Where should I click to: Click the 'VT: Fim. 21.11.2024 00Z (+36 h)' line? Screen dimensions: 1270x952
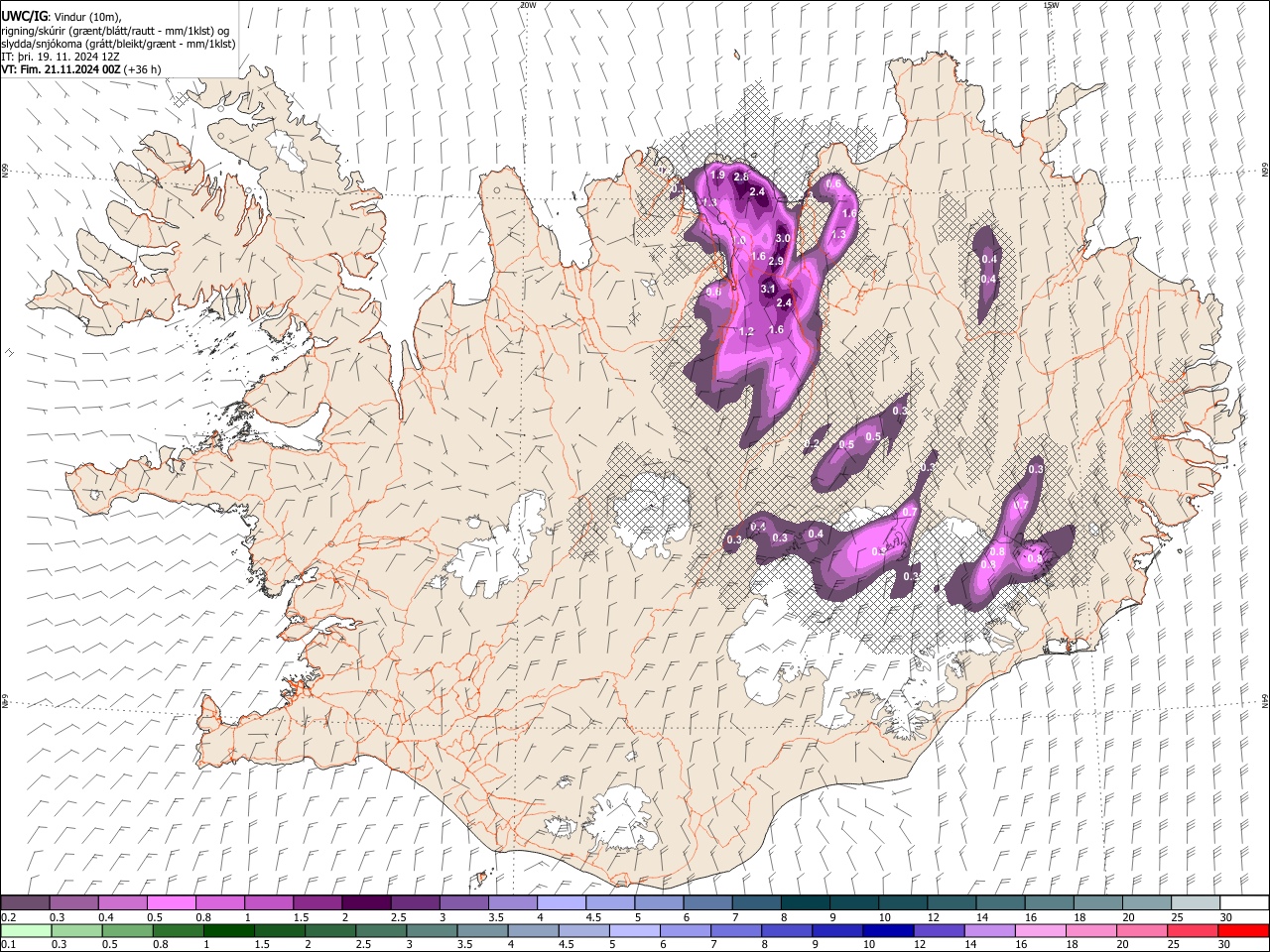coord(81,69)
